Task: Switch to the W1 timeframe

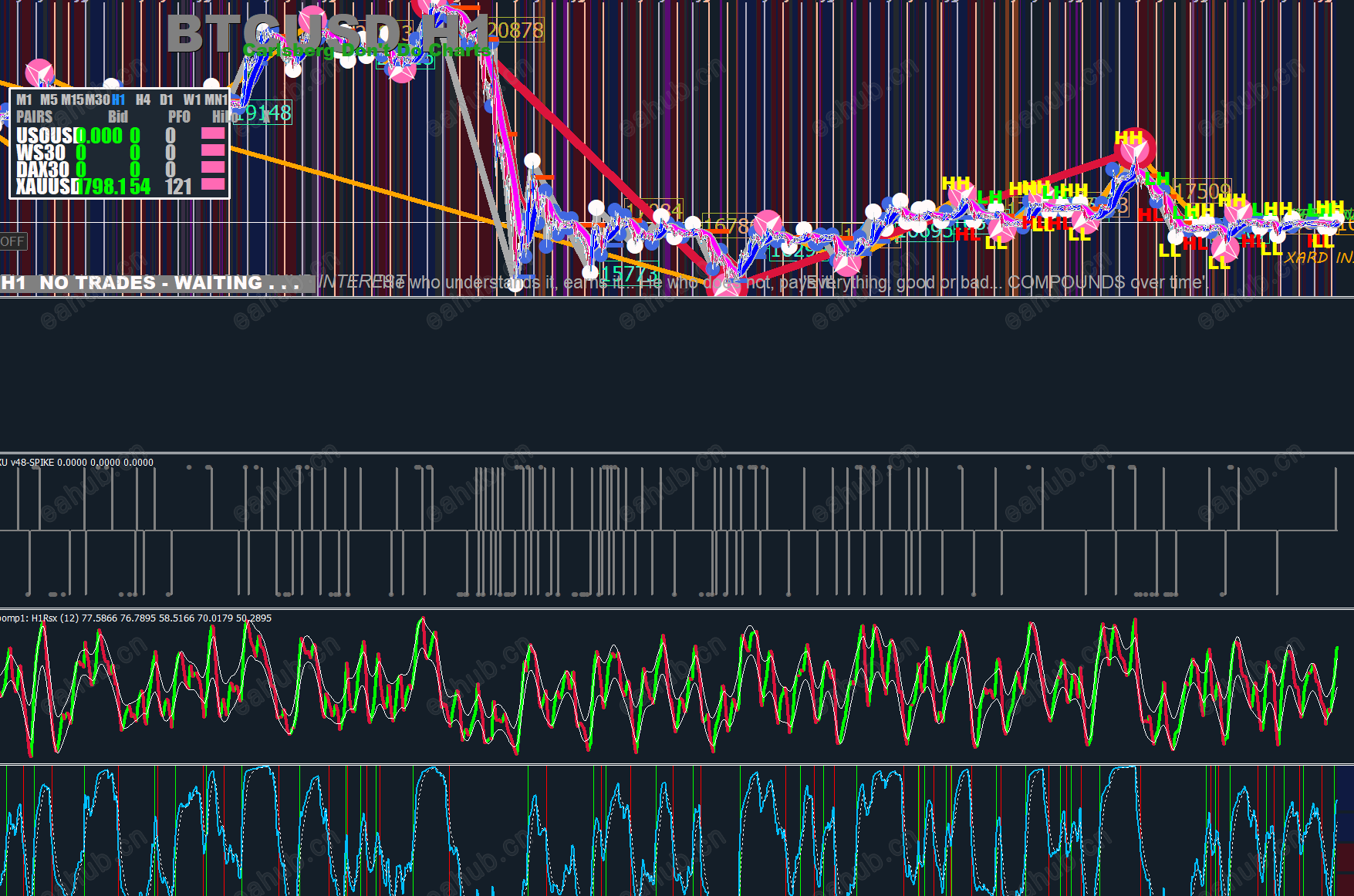Action: click(191, 99)
